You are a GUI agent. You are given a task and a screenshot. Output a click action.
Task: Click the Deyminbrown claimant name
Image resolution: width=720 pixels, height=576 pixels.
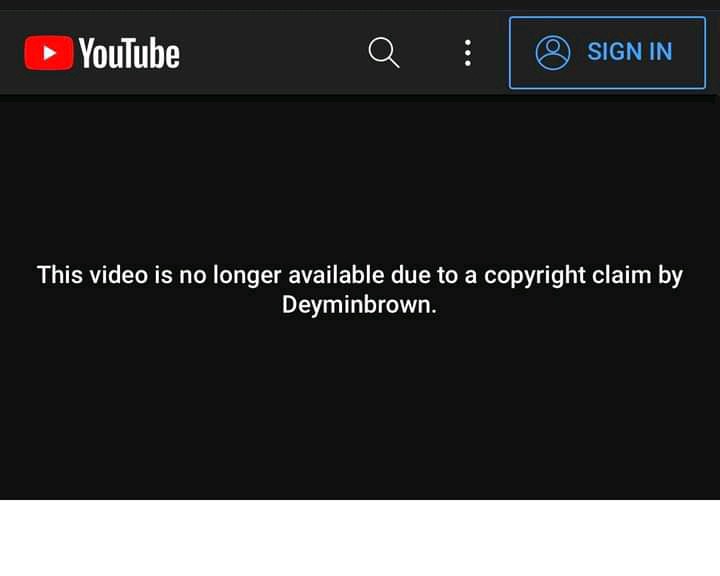pyautogui.click(x=357, y=305)
